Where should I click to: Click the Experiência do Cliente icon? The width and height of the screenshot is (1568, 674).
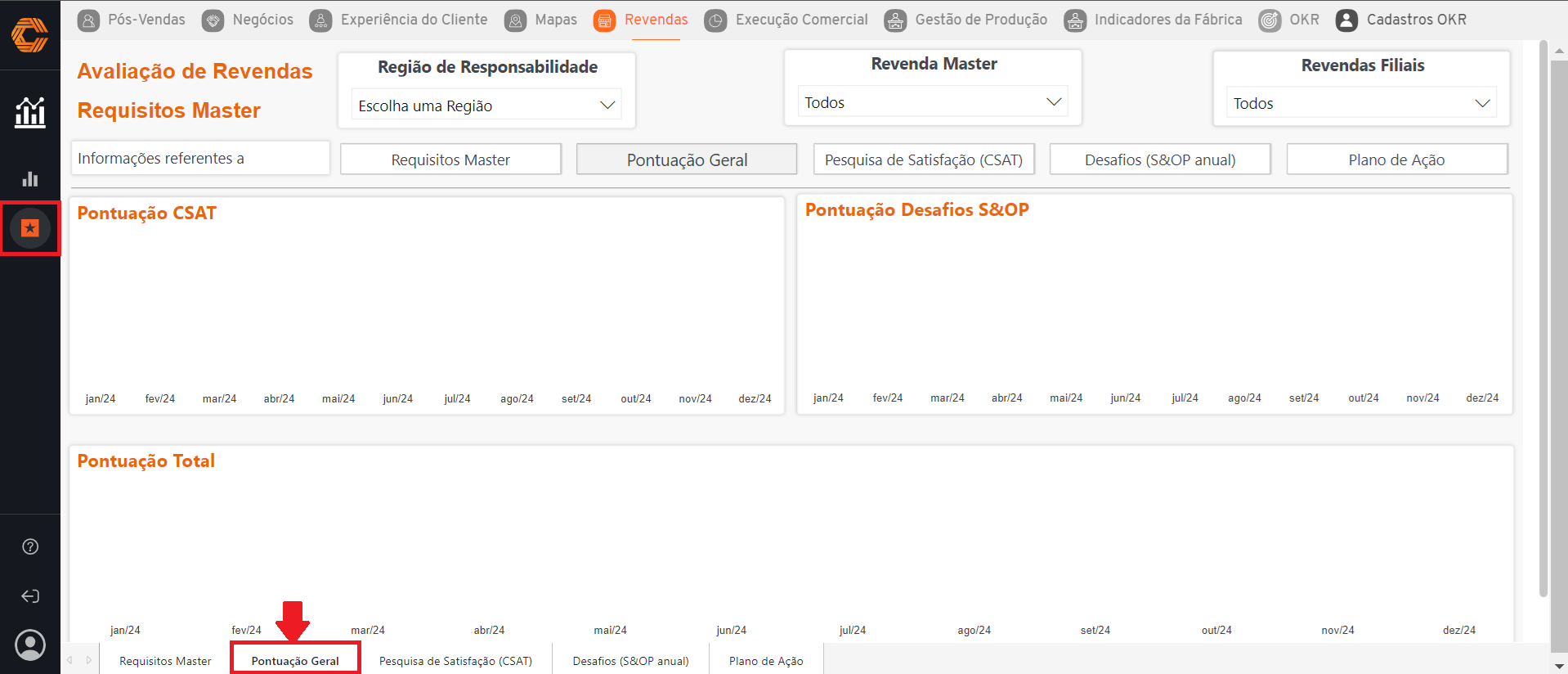pos(320,20)
